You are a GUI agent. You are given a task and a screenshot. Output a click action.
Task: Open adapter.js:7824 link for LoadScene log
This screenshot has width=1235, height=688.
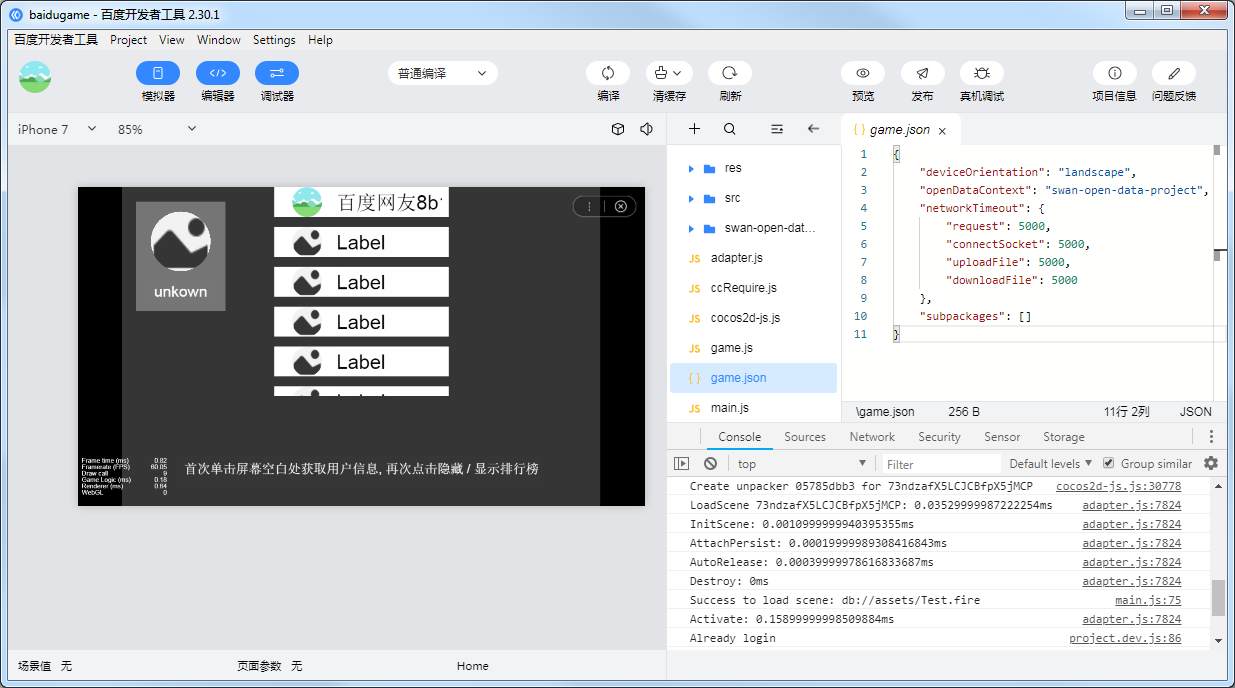point(1131,505)
